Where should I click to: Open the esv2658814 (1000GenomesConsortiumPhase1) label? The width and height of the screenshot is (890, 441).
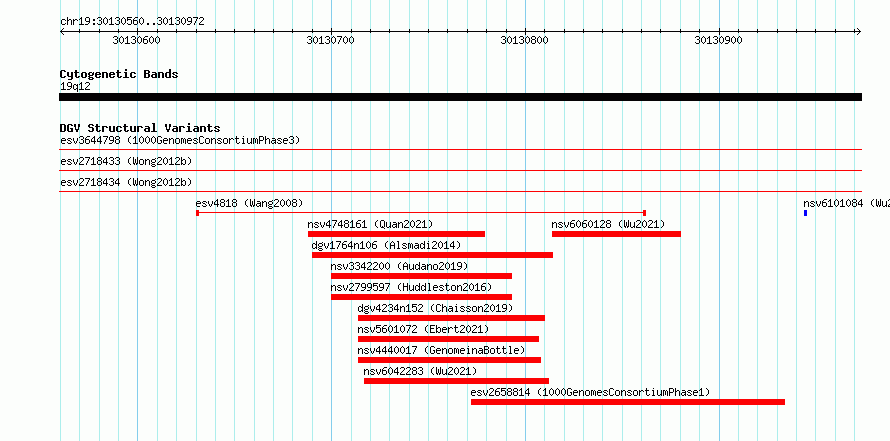coord(590,392)
